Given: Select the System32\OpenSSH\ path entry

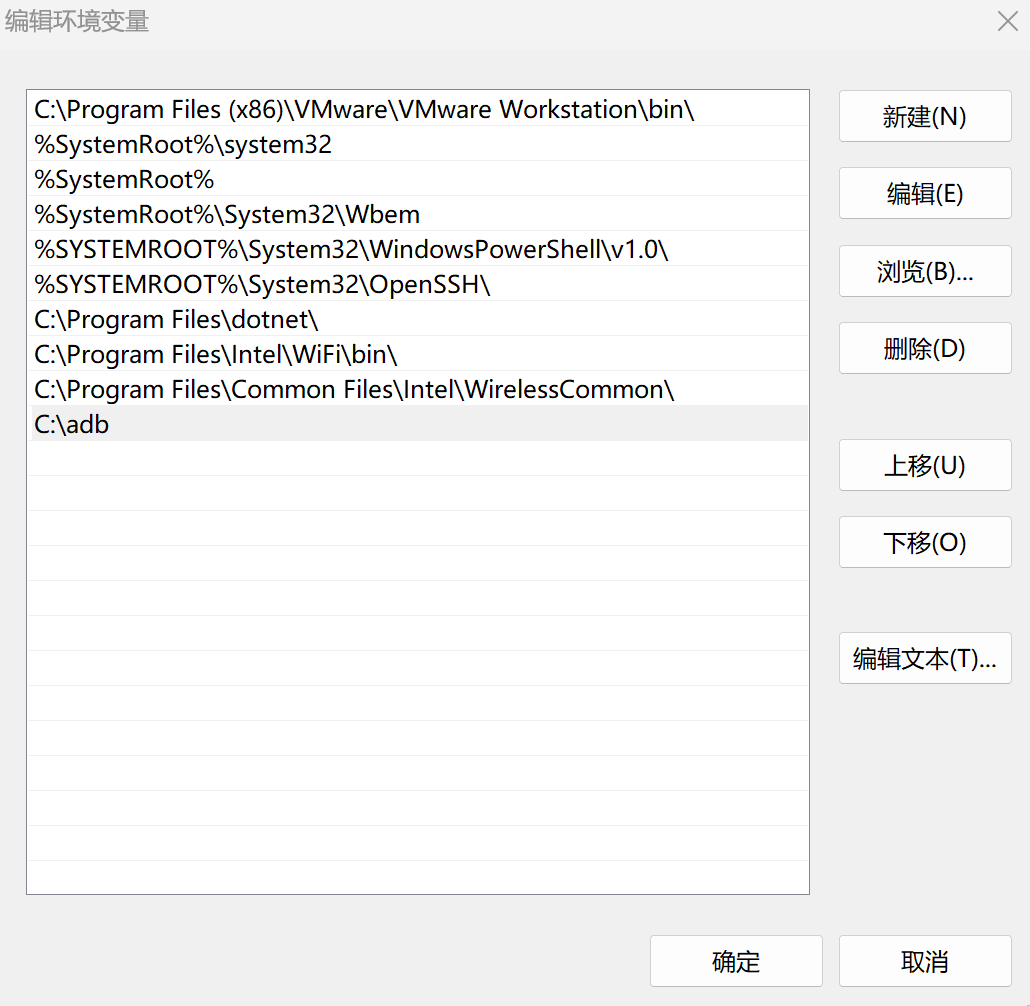Looking at the screenshot, I should (x=418, y=284).
